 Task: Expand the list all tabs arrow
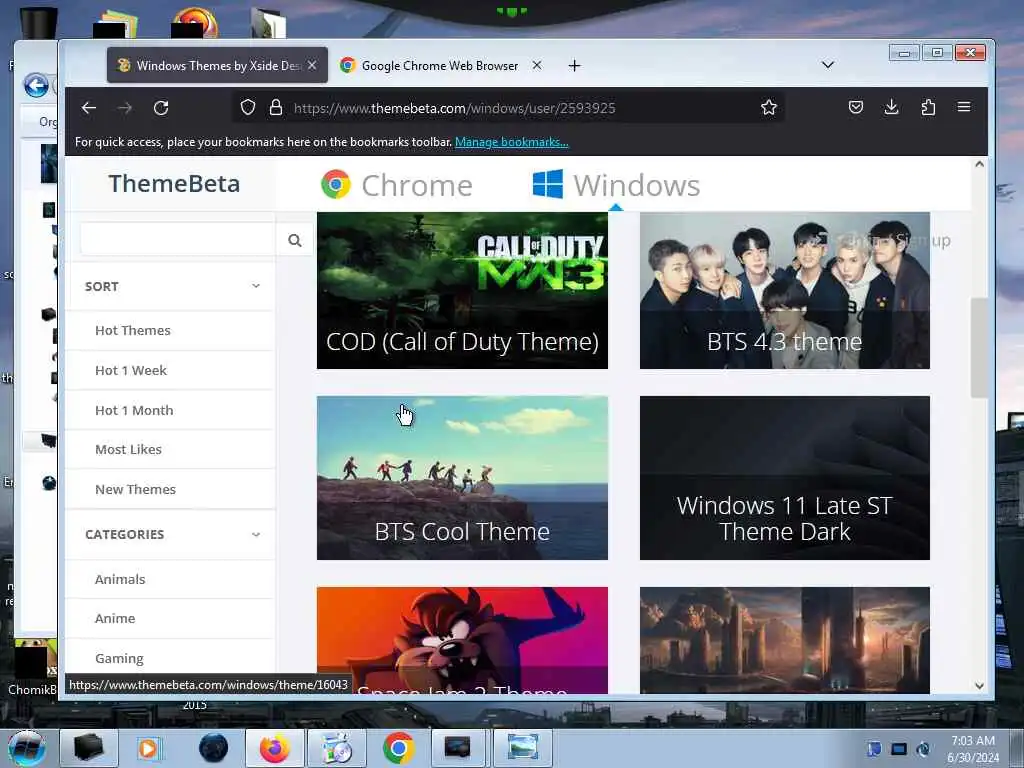[827, 65]
